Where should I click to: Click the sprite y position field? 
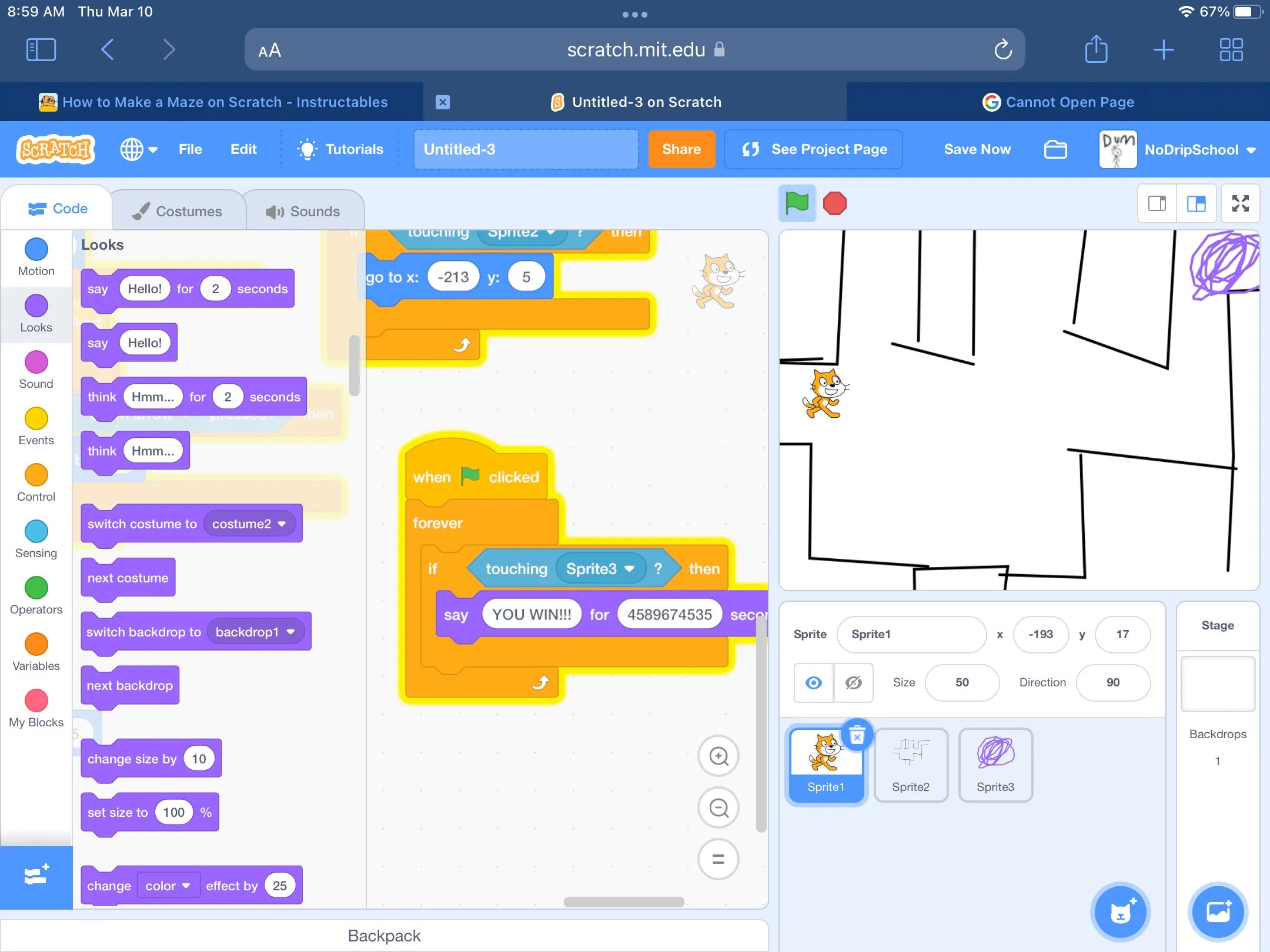point(1122,634)
